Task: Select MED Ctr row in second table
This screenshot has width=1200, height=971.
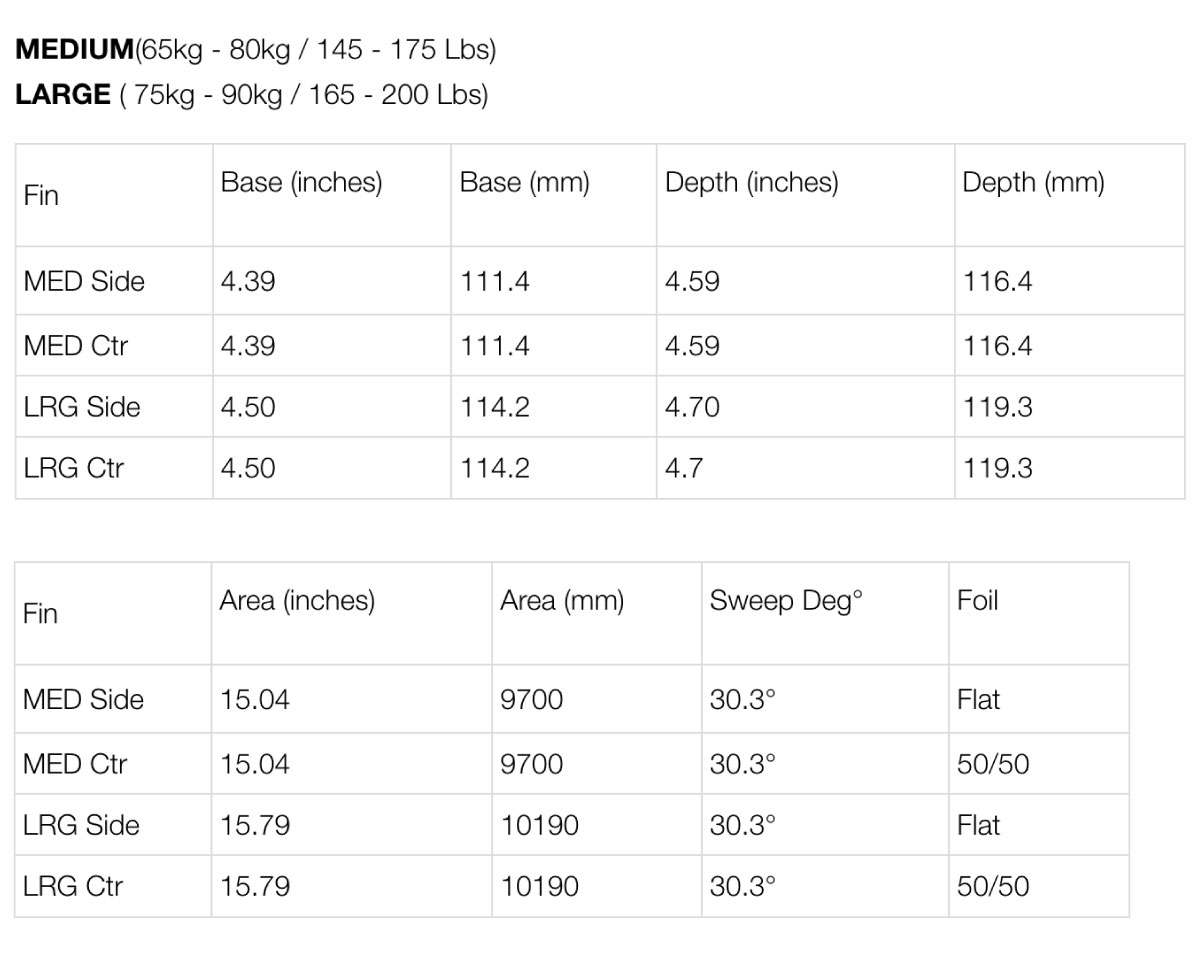Action: pyautogui.click(x=572, y=764)
